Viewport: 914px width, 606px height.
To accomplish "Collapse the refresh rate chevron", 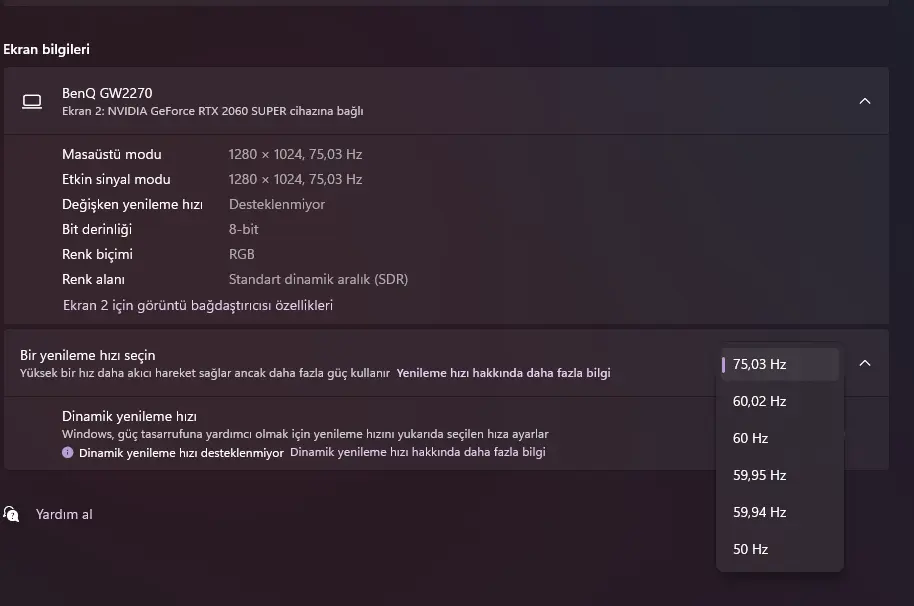I will click(864, 363).
